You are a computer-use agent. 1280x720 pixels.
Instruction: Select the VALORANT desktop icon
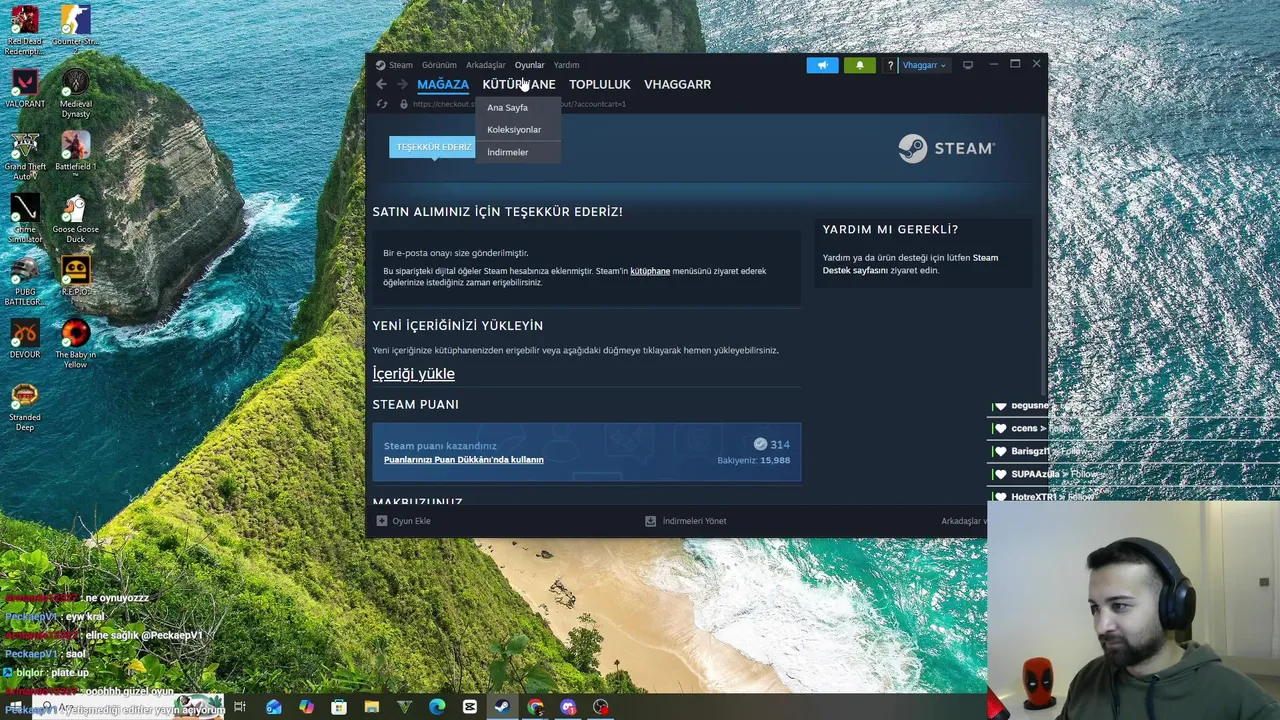(x=24, y=89)
